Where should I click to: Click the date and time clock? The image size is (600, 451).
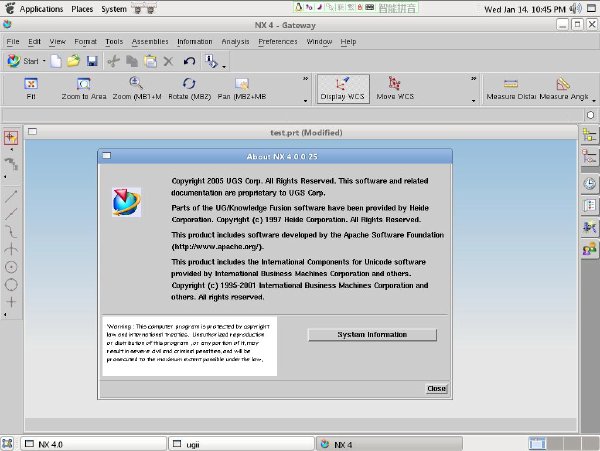coord(525,9)
